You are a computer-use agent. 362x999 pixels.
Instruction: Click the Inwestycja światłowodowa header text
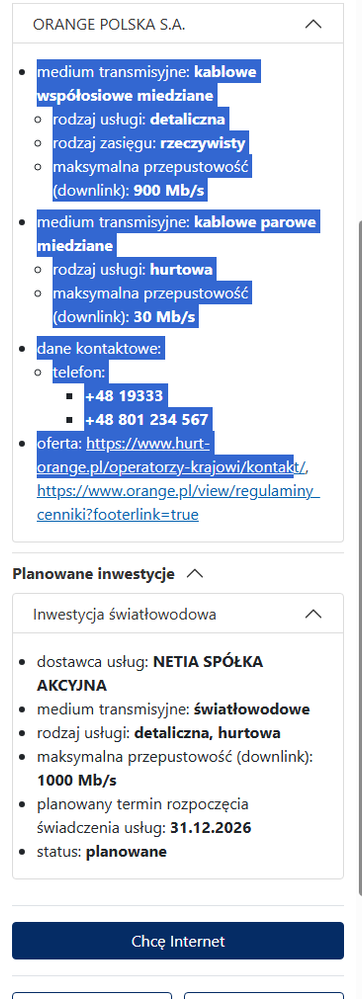coord(124,614)
